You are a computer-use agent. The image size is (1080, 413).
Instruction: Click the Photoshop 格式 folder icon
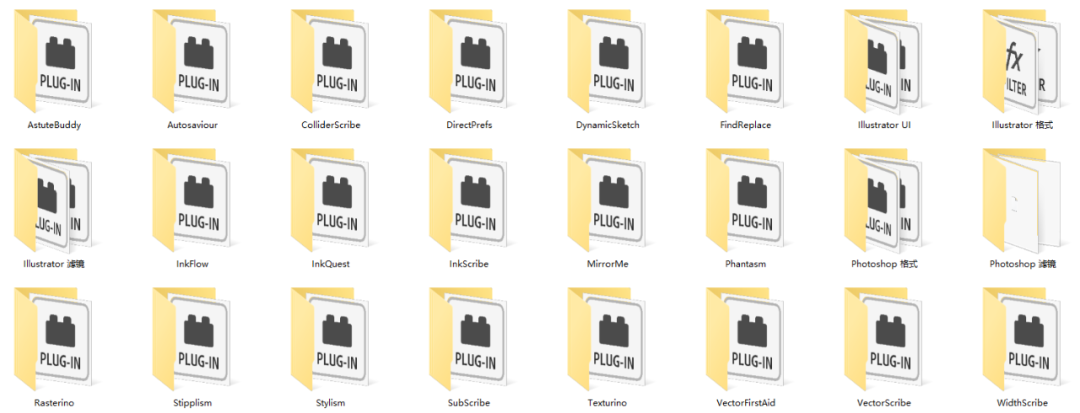(884, 200)
